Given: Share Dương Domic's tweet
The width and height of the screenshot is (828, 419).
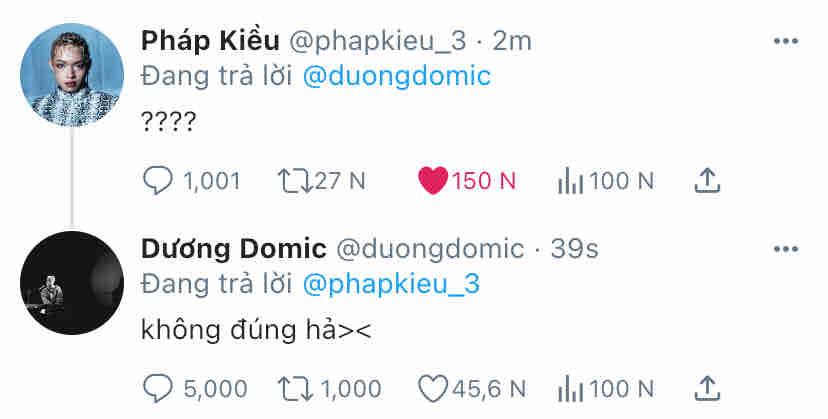Looking at the screenshot, I should (707, 388).
